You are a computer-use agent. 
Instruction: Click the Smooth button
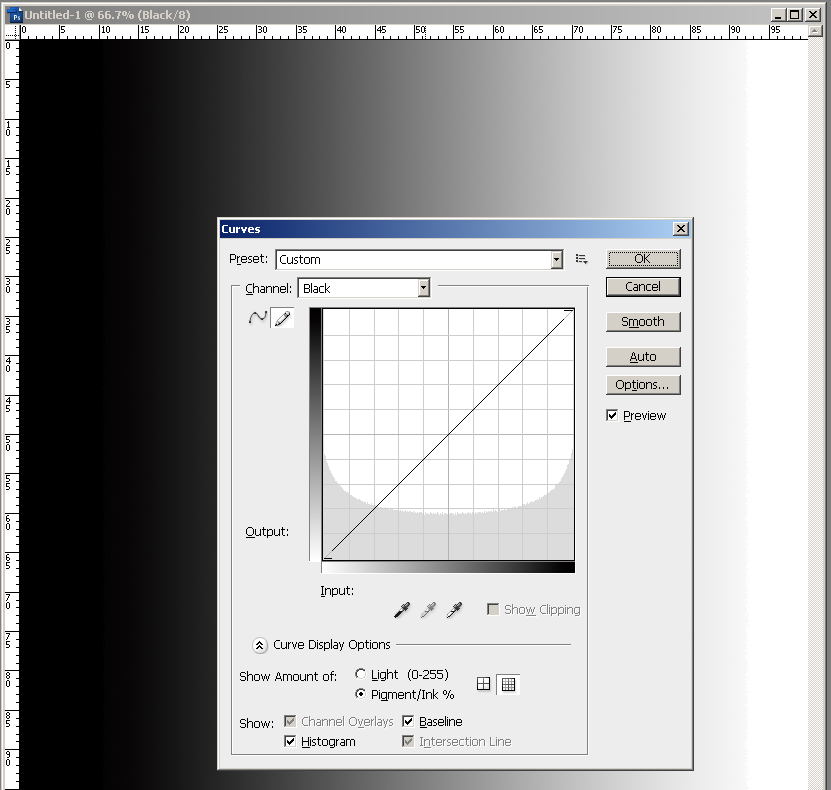point(643,322)
